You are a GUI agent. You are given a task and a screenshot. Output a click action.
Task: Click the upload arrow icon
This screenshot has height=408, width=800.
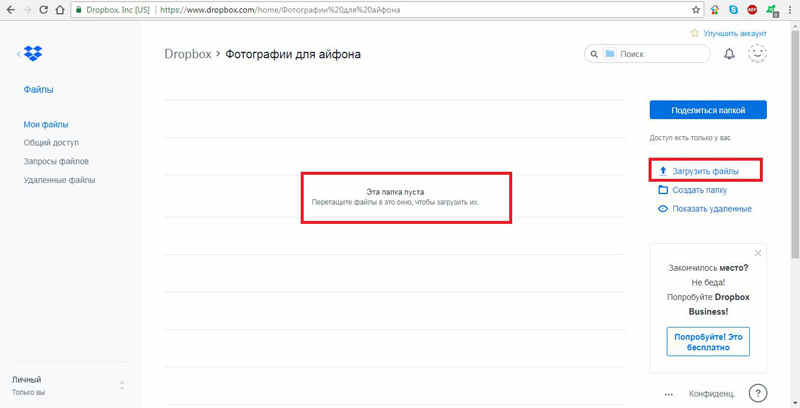663,171
